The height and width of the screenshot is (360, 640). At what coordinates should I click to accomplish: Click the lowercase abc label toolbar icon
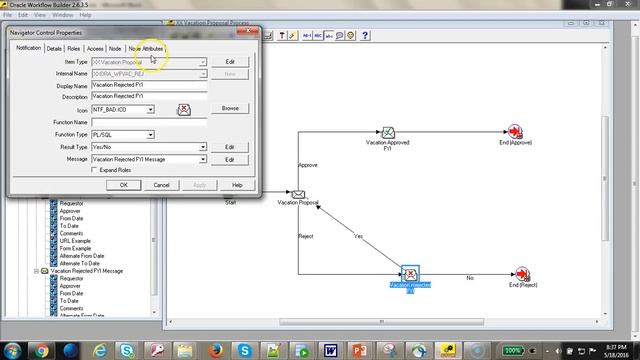coord(329,36)
